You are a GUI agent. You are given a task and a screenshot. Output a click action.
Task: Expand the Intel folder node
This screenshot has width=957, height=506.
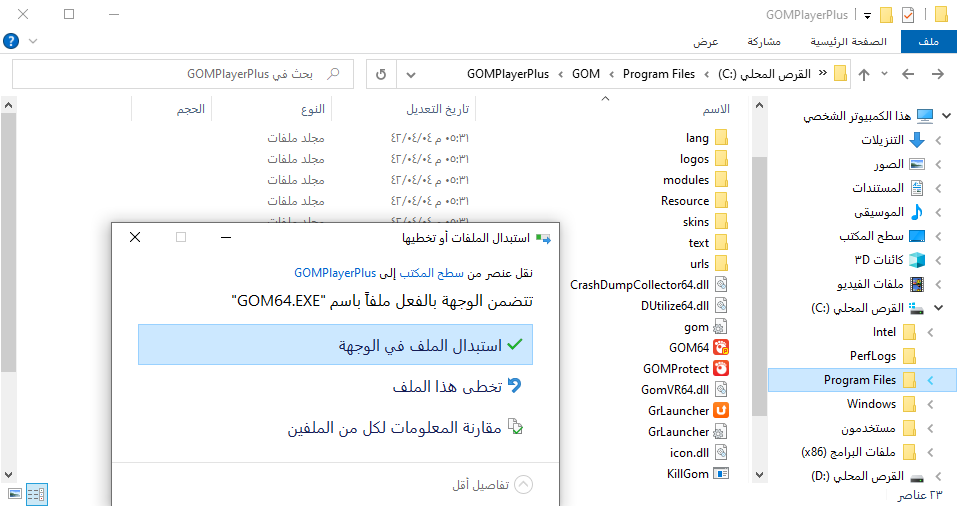coord(930,332)
